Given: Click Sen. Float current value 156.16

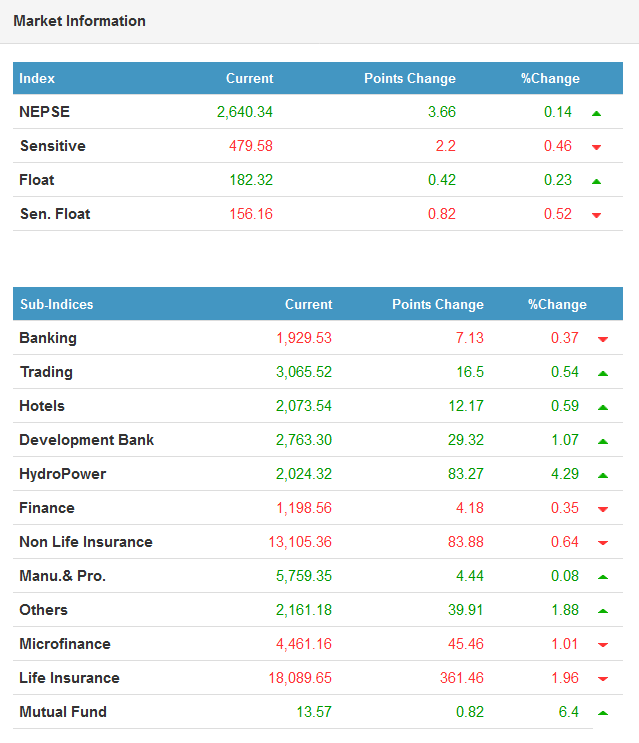Looking at the screenshot, I should coord(251,214).
